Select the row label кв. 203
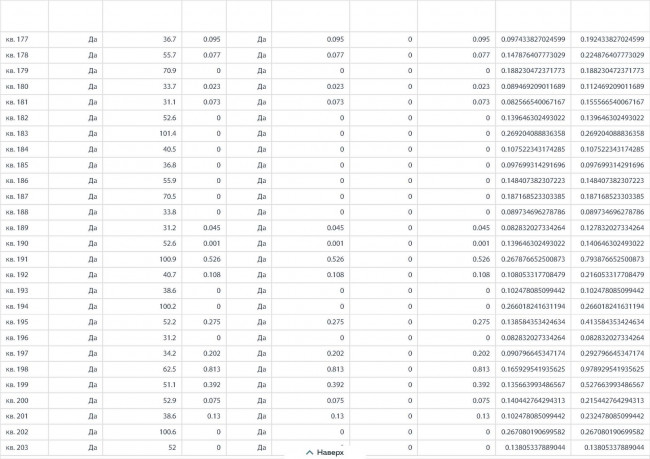 tap(17, 448)
